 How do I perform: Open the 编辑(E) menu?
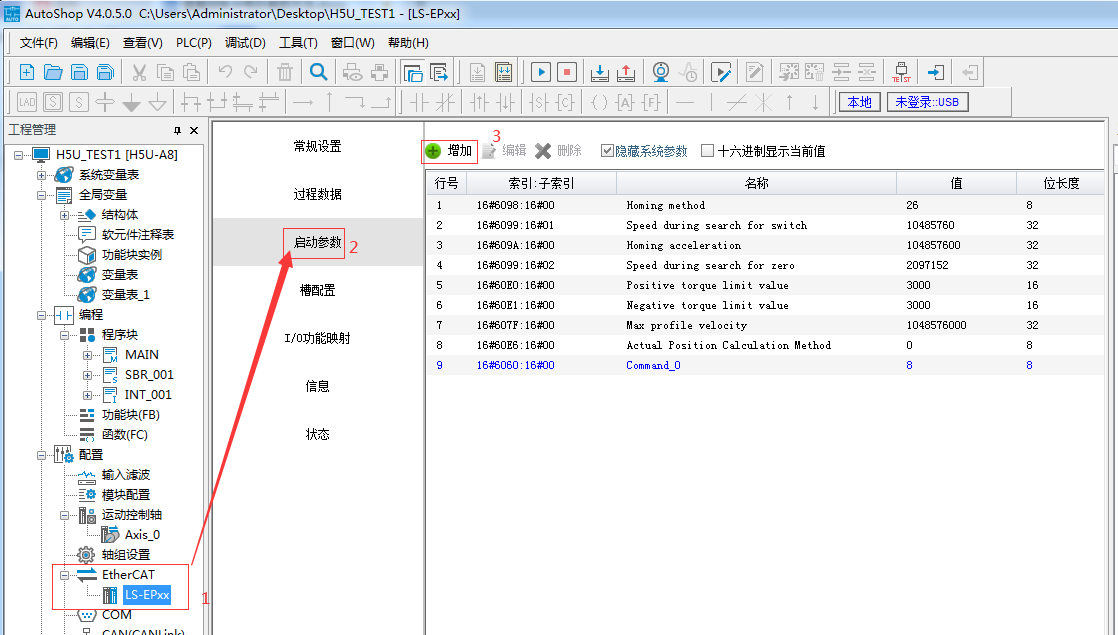click(x=91, y=43)
